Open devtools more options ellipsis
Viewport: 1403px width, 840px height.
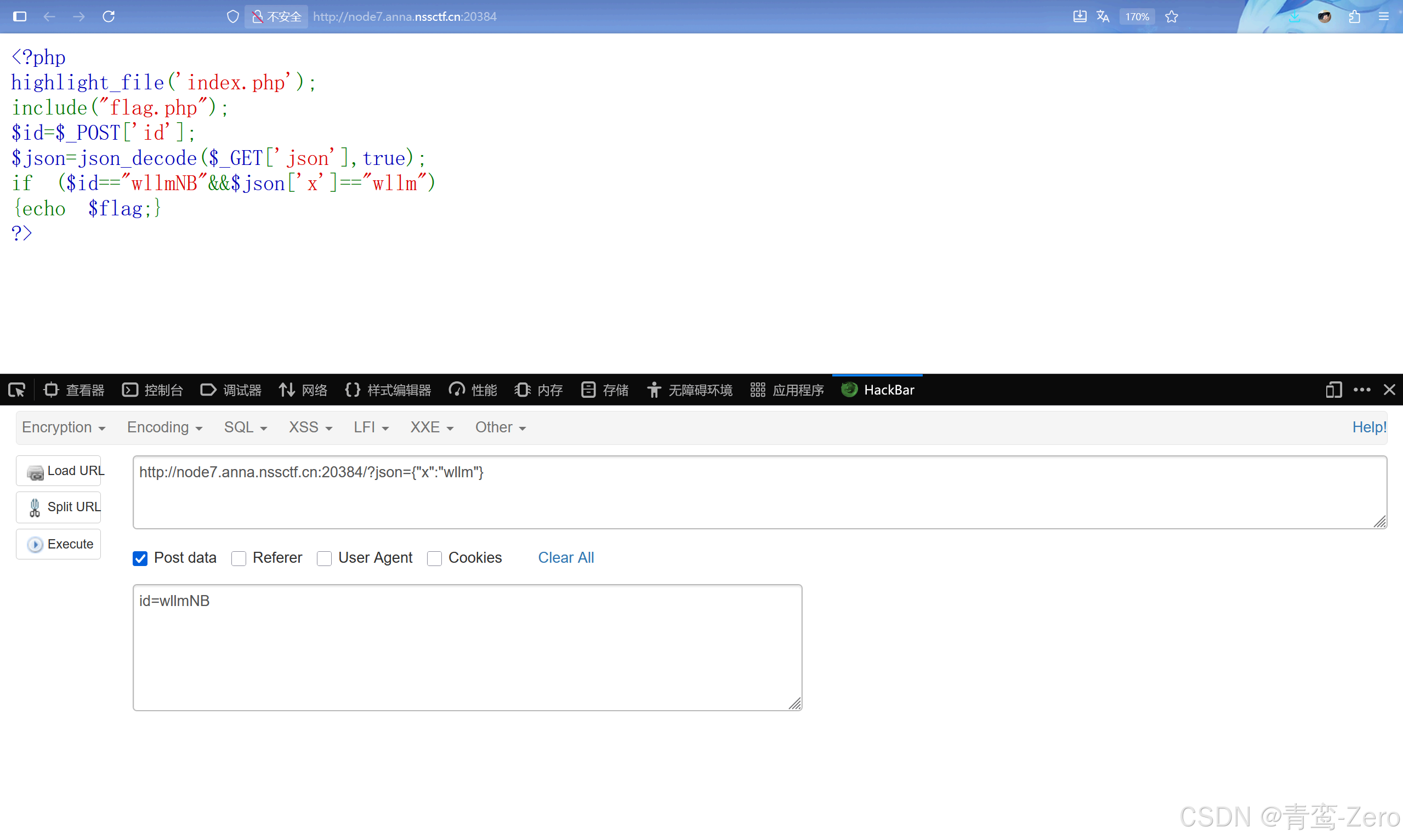click(x=1362, y=390)
